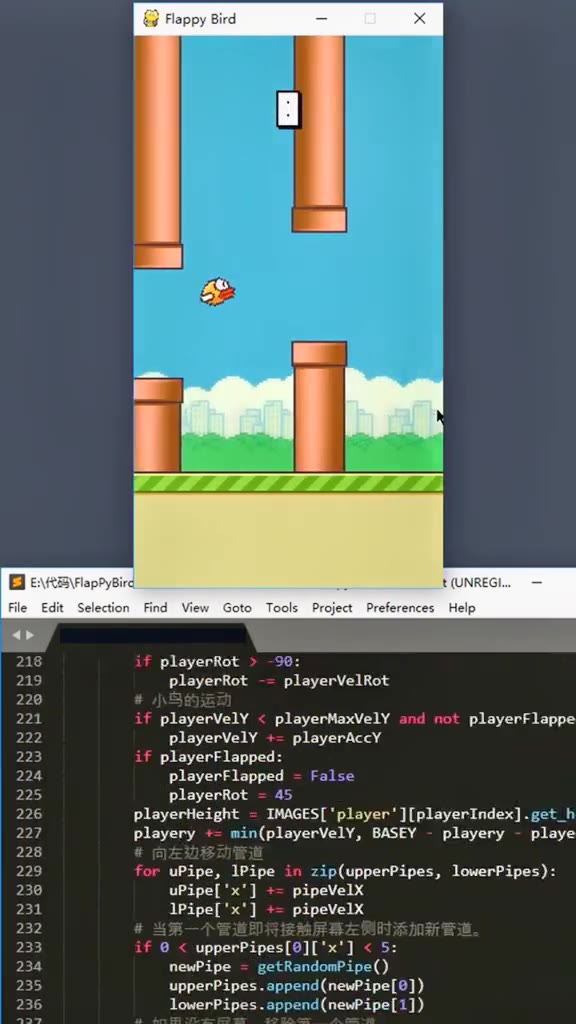Select the active dark editor tab
576x1024 pixels.
click(x=153, y=635)
